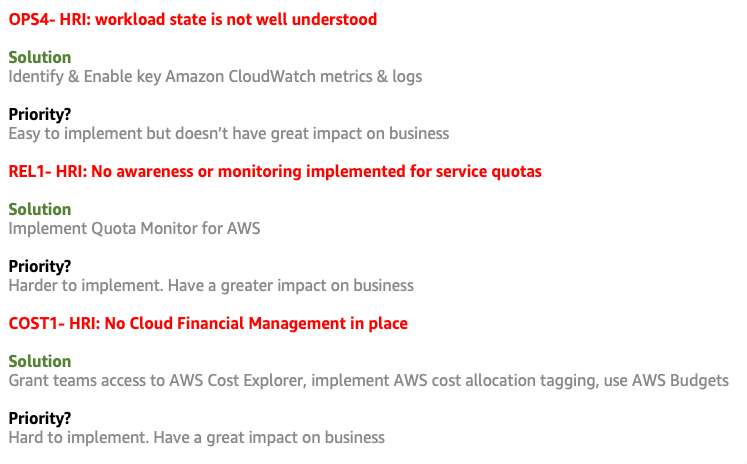Select 'Harder to implement' priority text
The width and height of the screenshot is (747, 464).
click(x=211, y=286)
